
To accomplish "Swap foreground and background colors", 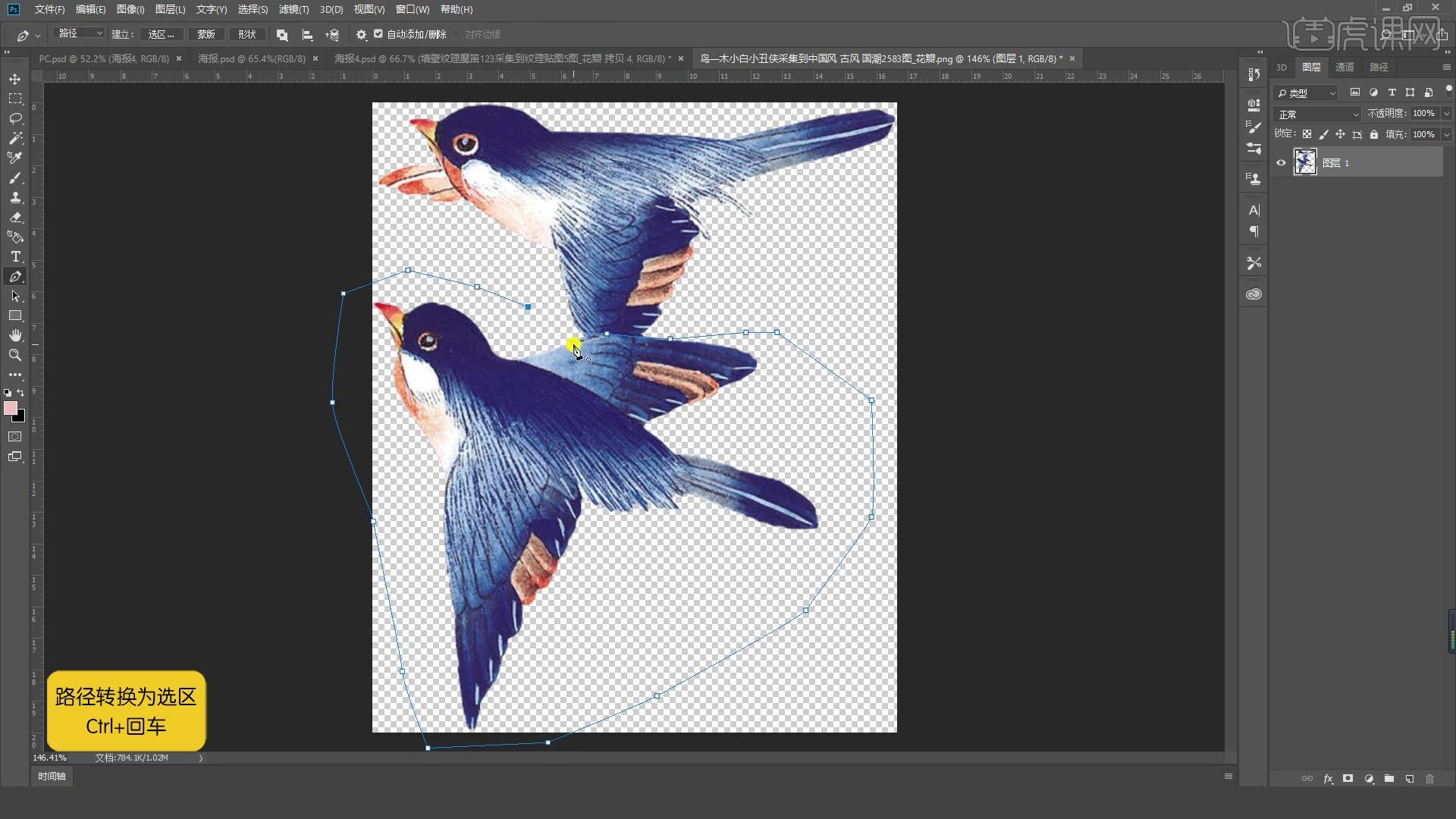I will (20, 393).
